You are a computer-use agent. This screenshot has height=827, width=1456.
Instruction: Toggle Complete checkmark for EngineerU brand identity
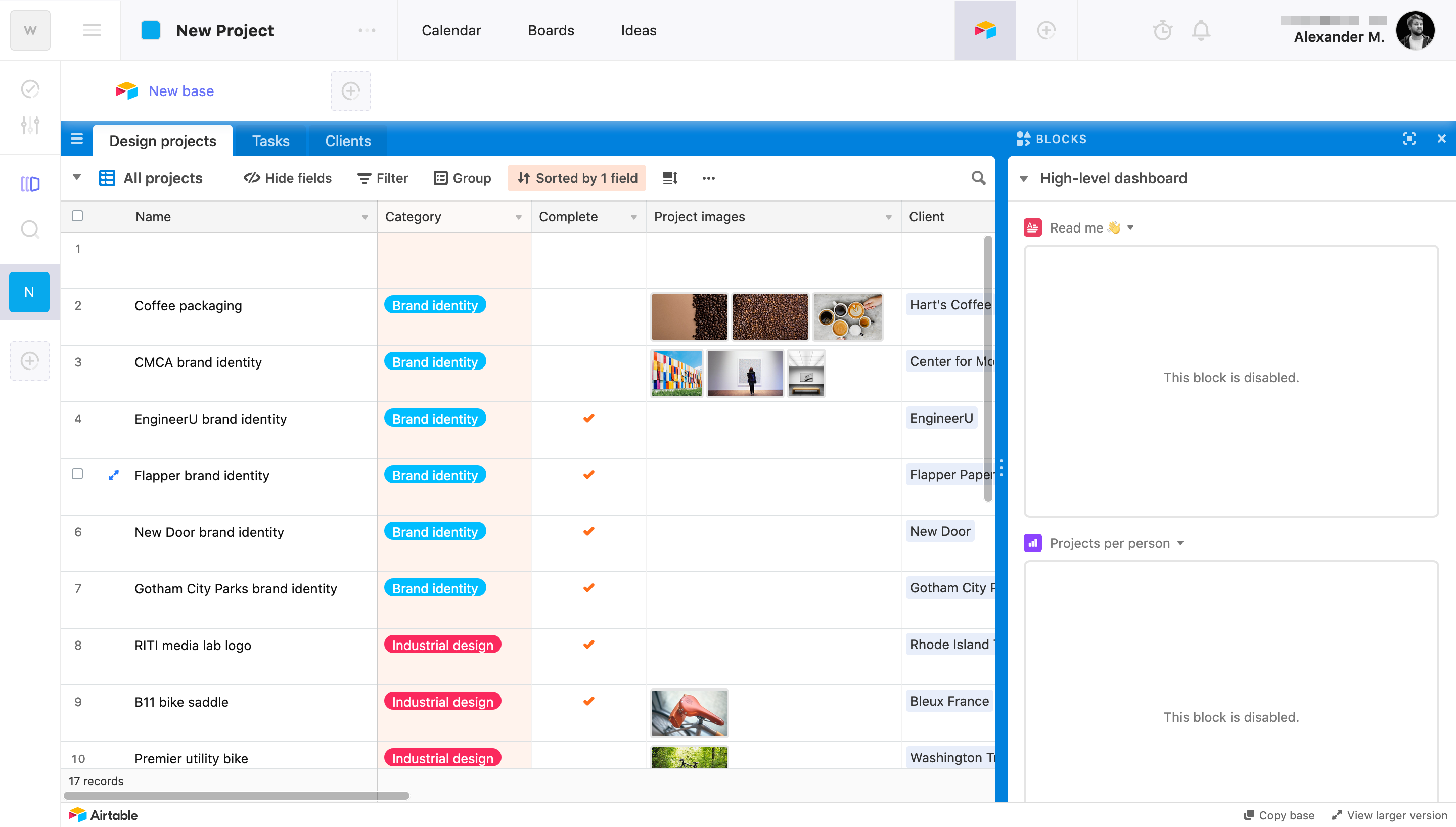tap(589, 419)
